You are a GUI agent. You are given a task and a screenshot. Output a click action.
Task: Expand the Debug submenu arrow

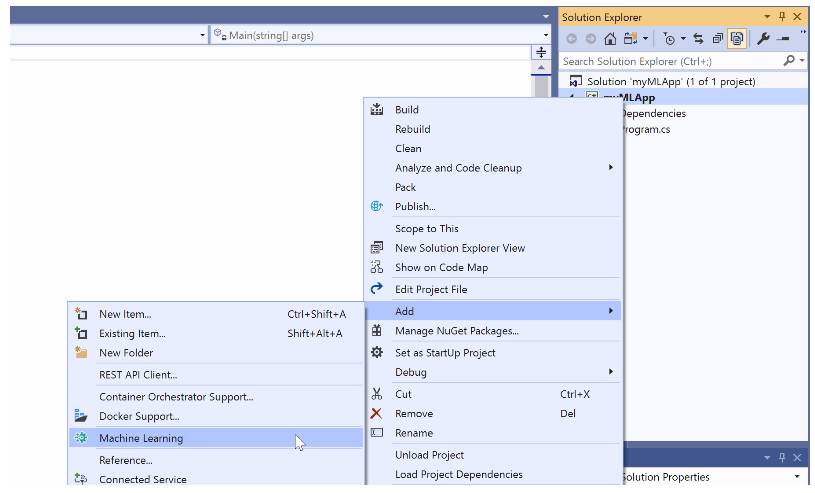tap(611, 371)
